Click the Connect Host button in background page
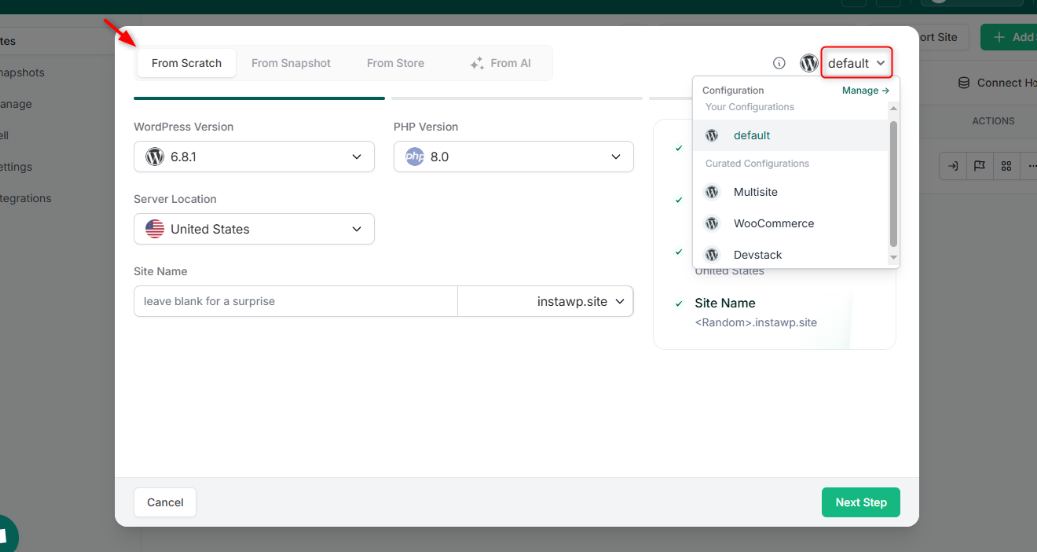 (x=997, y=83)
